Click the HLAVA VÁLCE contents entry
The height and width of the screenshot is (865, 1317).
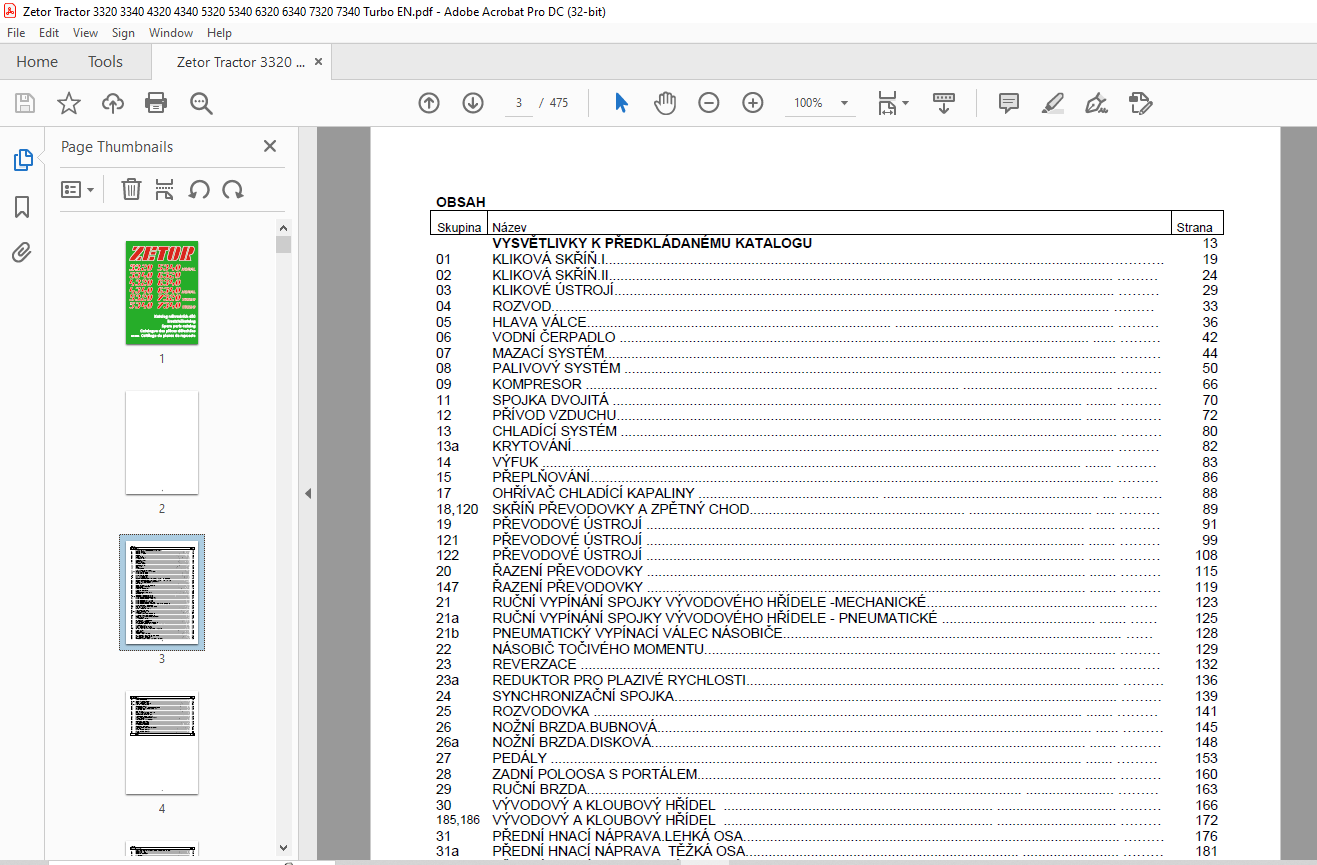(x=539, y=322)
